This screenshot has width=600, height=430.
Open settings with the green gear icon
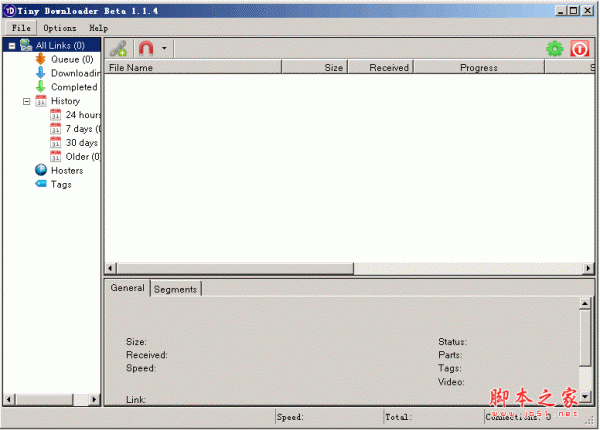[x=554, y=49]
